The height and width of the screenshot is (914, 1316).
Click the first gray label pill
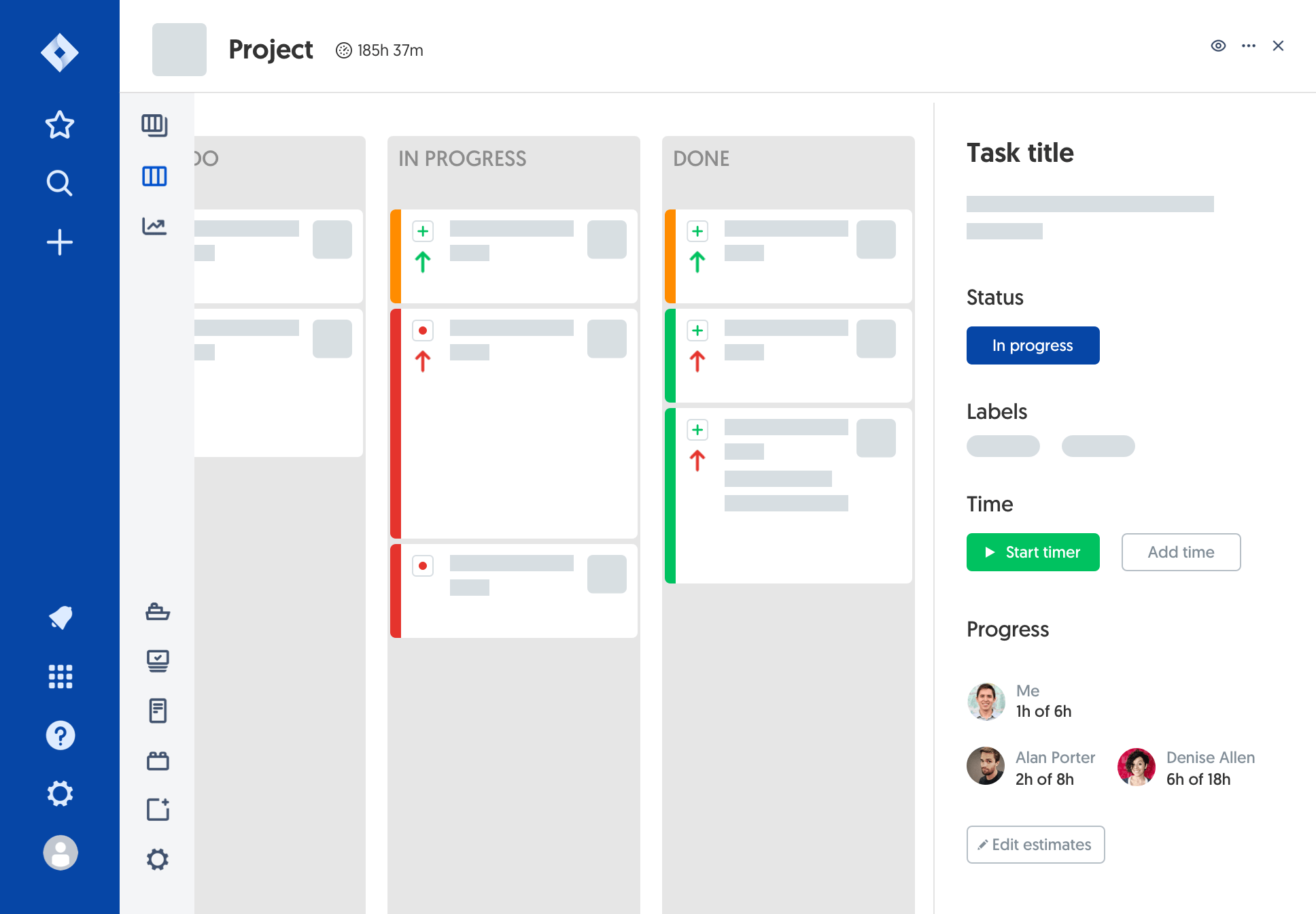tap(1003, 446)
